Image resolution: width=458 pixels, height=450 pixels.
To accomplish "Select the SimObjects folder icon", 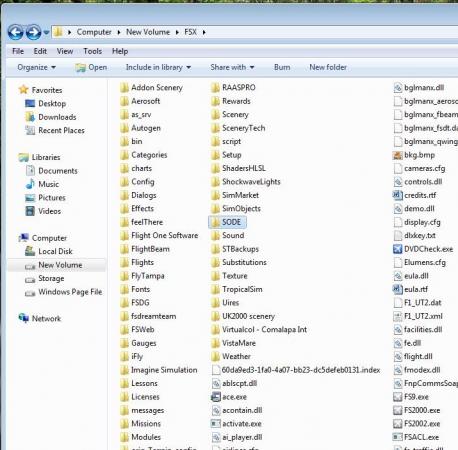I will click(216, 209).
